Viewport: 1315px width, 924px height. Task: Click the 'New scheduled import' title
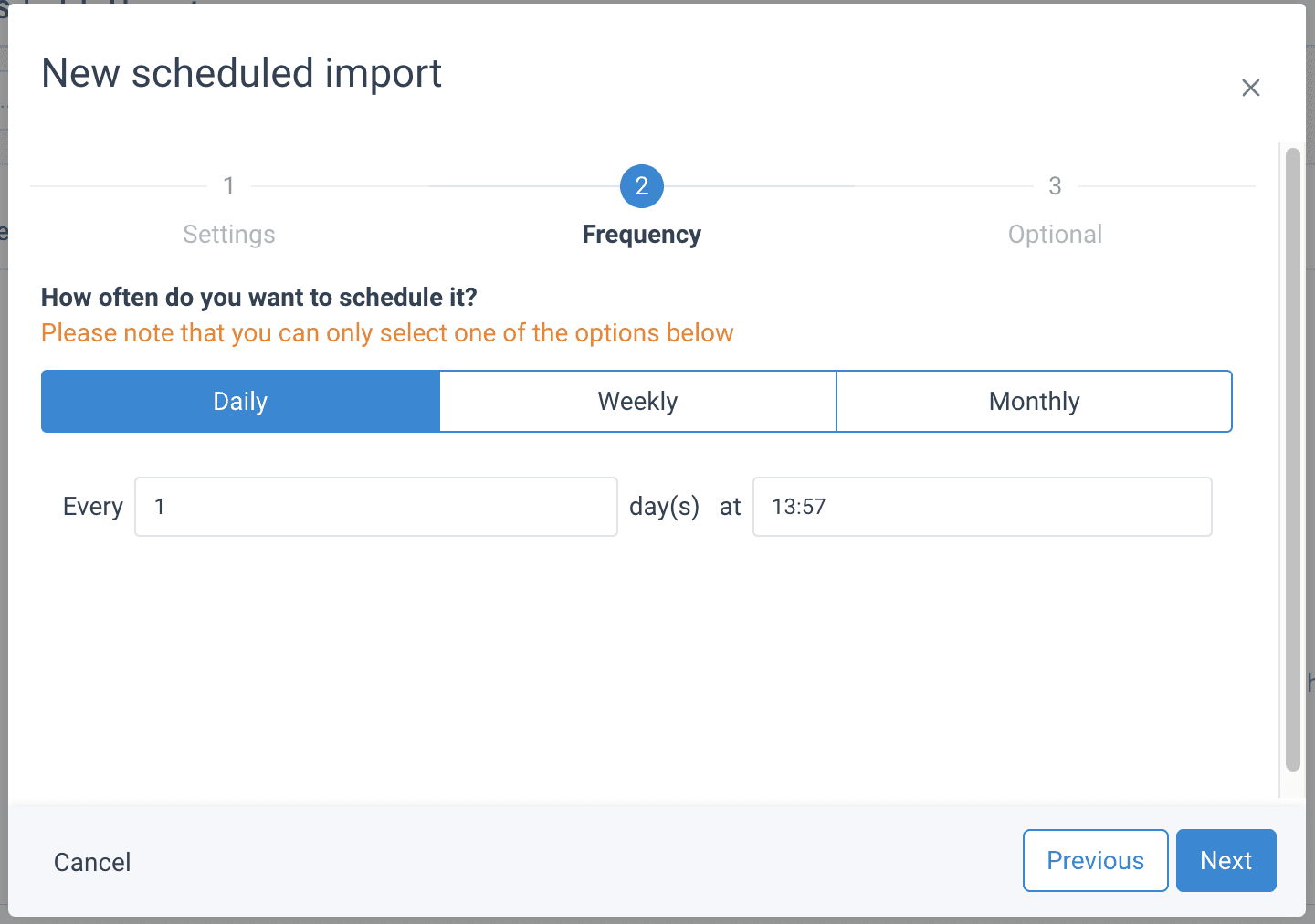click(x=242, y=73)
